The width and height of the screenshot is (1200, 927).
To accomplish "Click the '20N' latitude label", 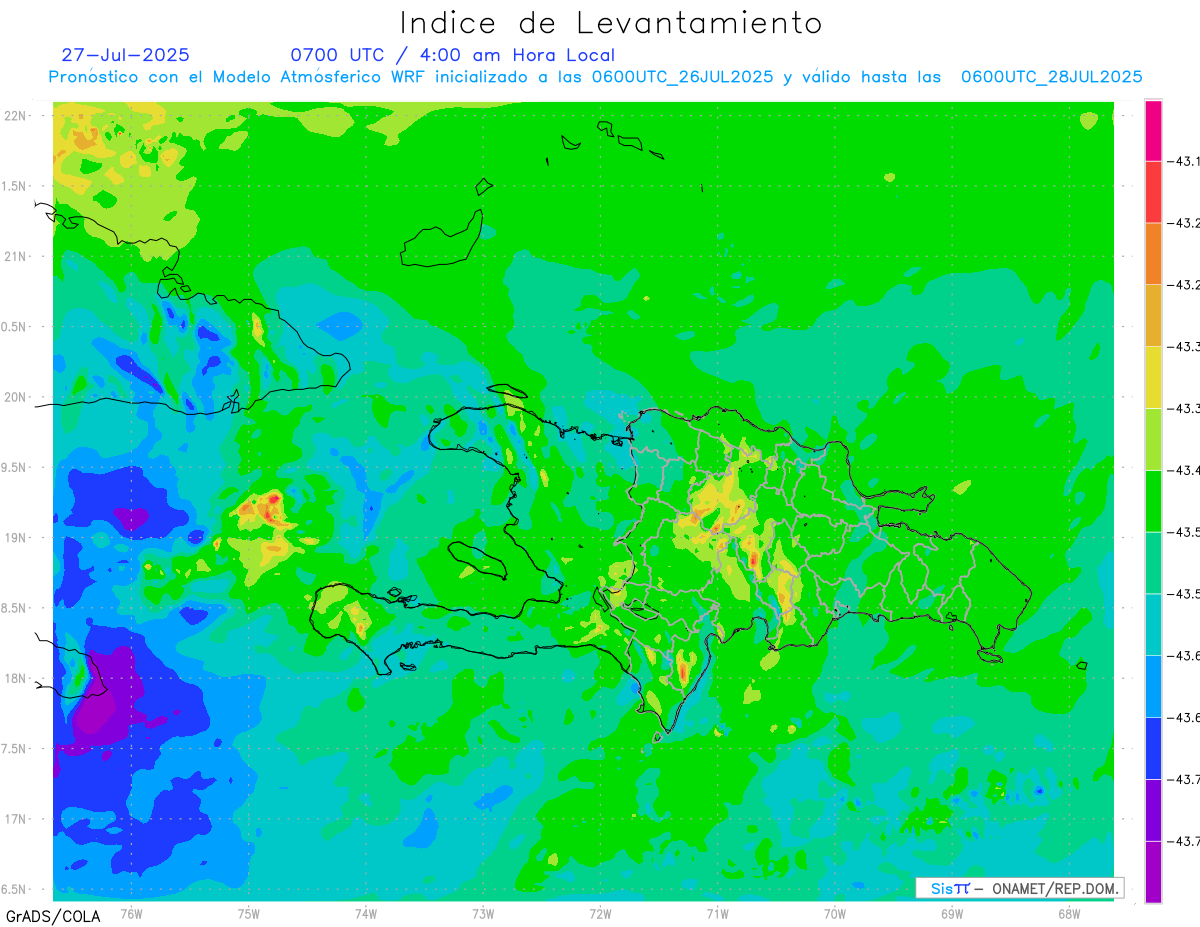I will [x=16, y=397].
